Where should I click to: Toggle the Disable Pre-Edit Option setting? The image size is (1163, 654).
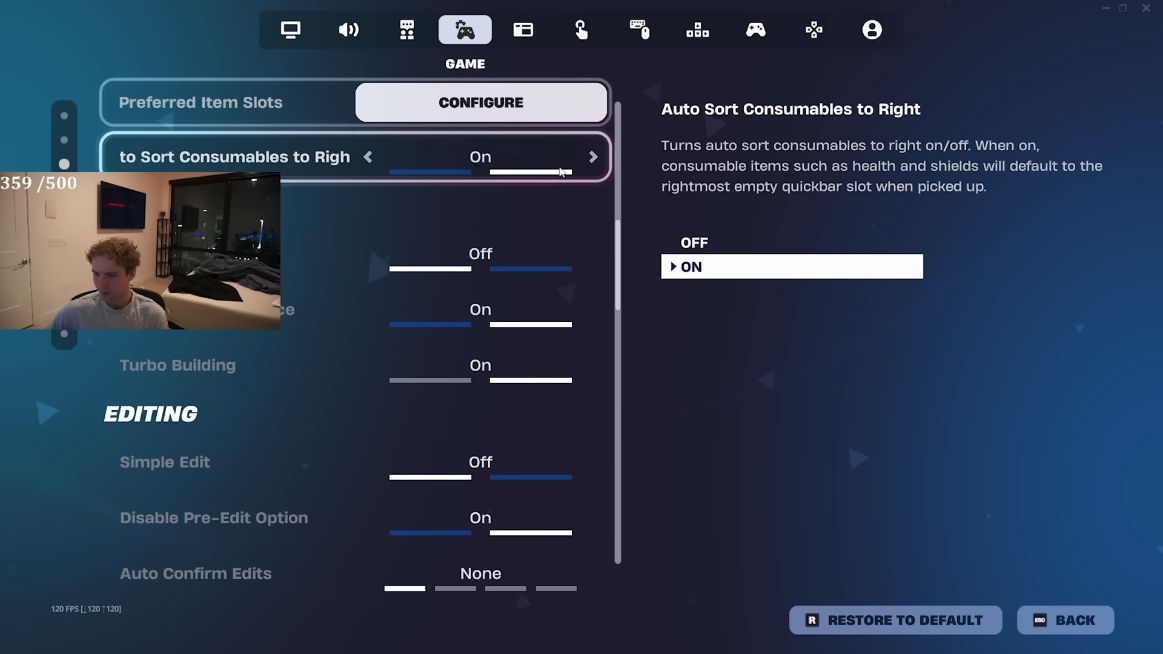(x=480, y=520)
